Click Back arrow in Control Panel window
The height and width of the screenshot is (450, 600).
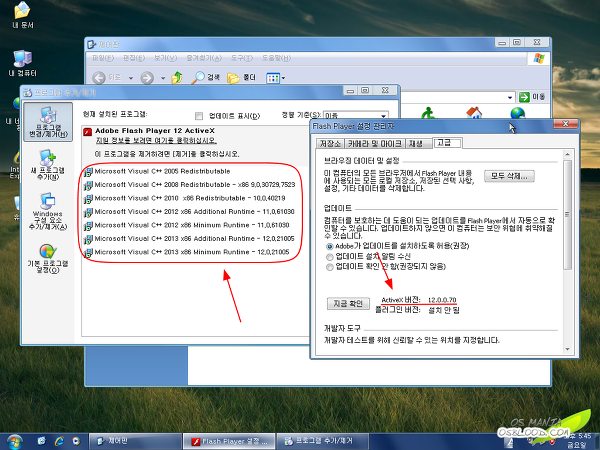[99, 78]
